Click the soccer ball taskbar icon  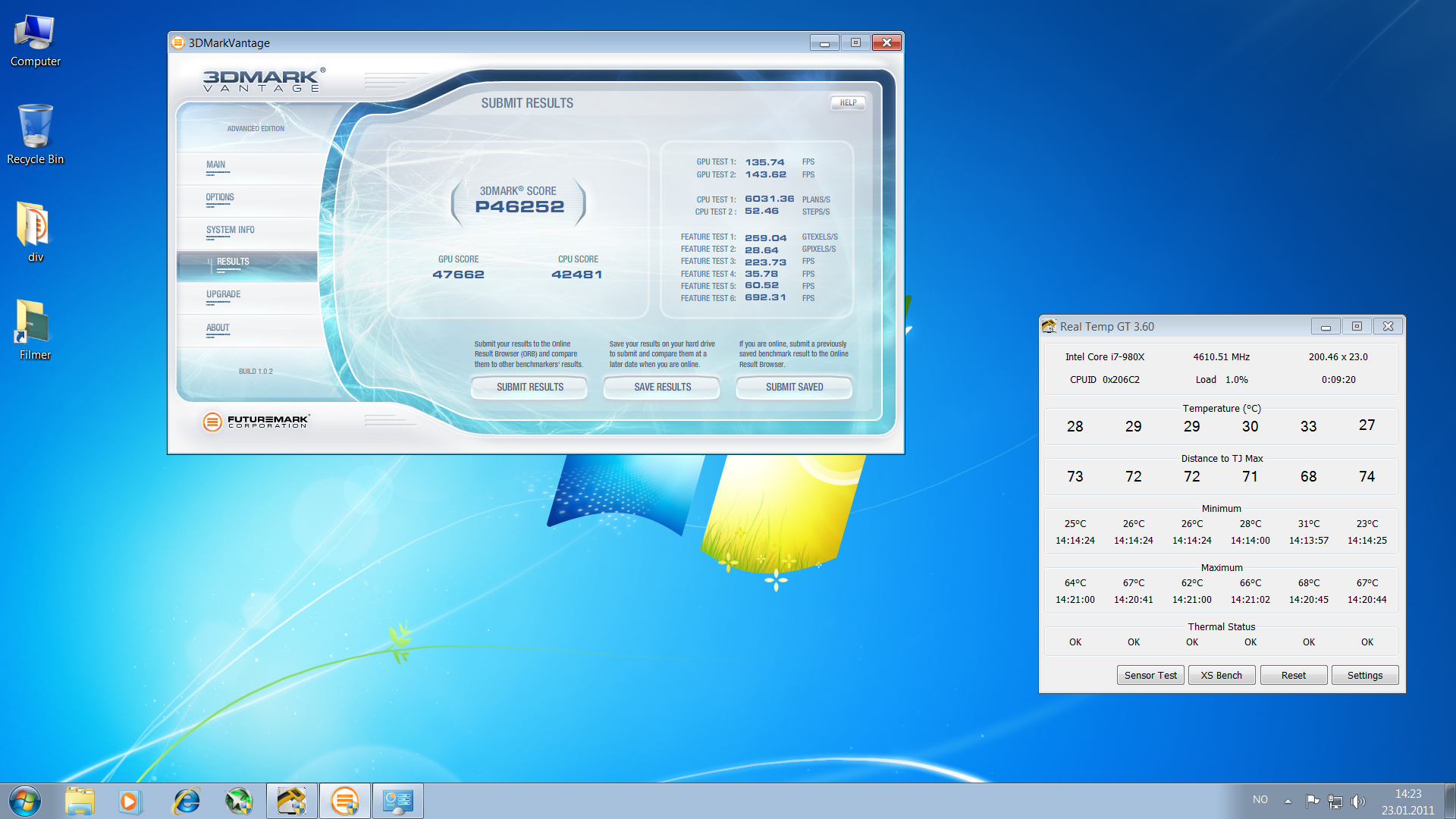click(239, 801)
